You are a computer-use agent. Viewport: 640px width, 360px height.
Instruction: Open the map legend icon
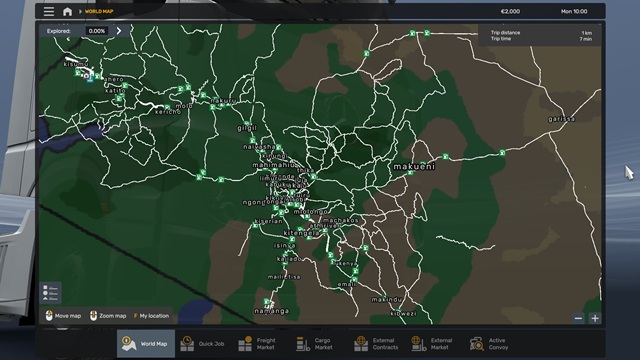[51, 293]
